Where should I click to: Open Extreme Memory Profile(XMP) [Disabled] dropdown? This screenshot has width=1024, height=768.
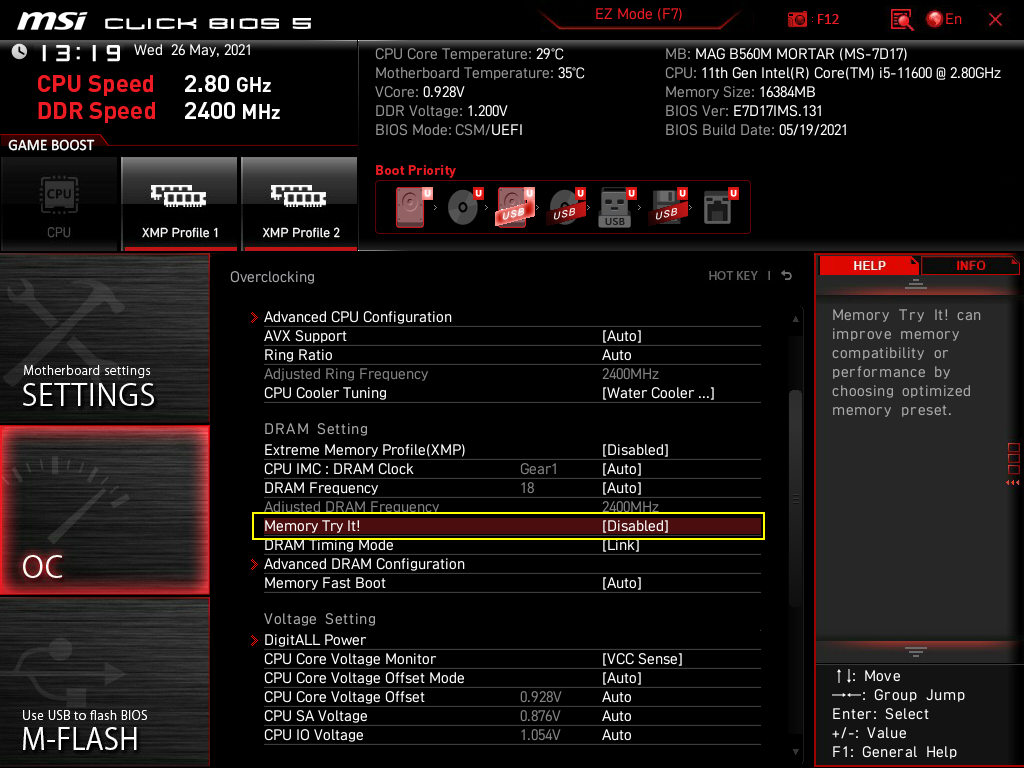pos(635,450)
